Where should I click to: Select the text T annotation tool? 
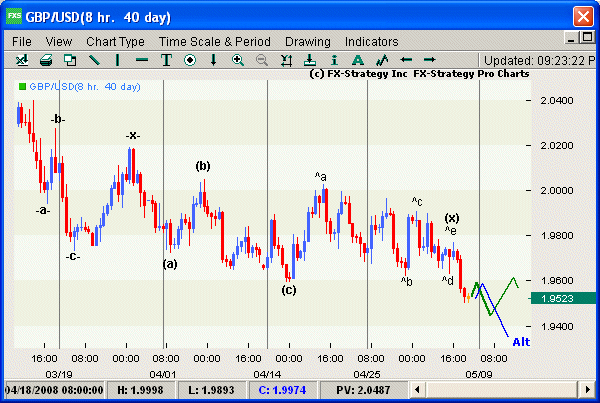(x=166, y=60)
